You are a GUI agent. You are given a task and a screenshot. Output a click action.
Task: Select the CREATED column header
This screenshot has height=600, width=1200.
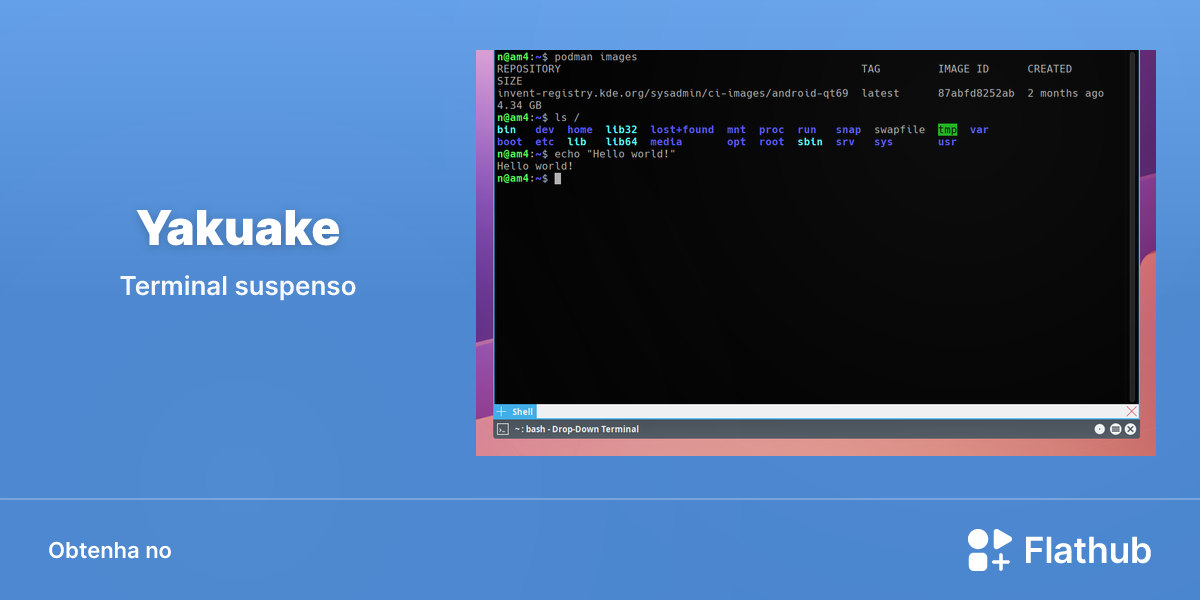coord(1049,69)
